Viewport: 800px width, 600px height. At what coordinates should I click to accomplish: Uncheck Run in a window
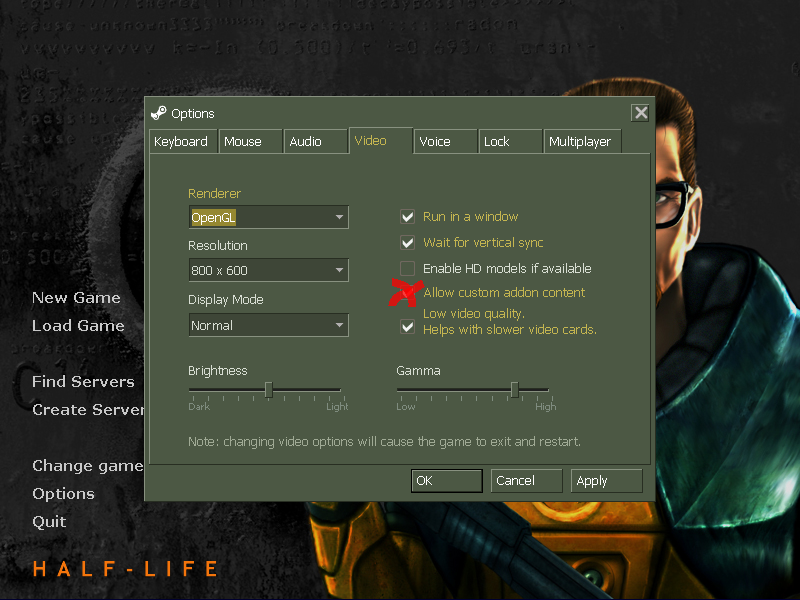click(407, 217)
